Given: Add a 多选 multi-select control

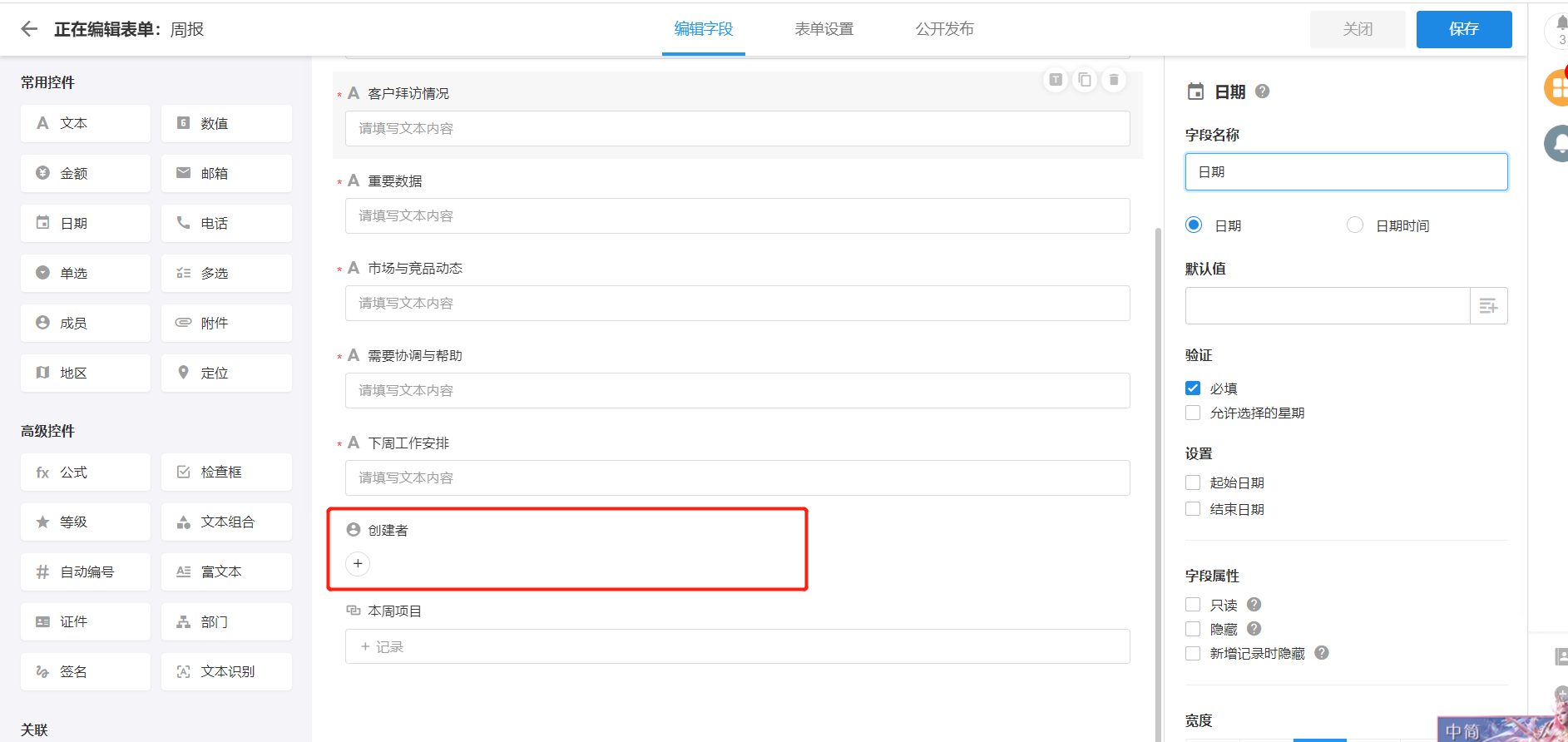Looking at the screenshot, I should pos(226,273).
